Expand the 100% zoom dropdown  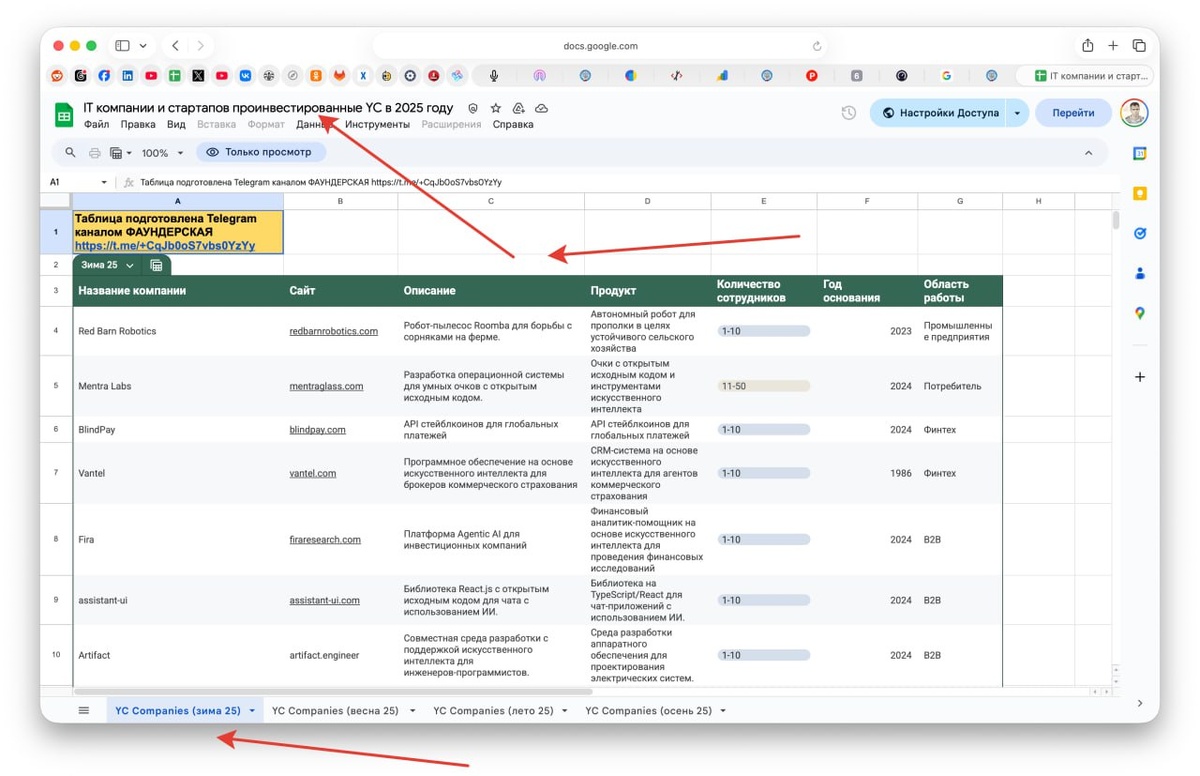pos(162,153)
